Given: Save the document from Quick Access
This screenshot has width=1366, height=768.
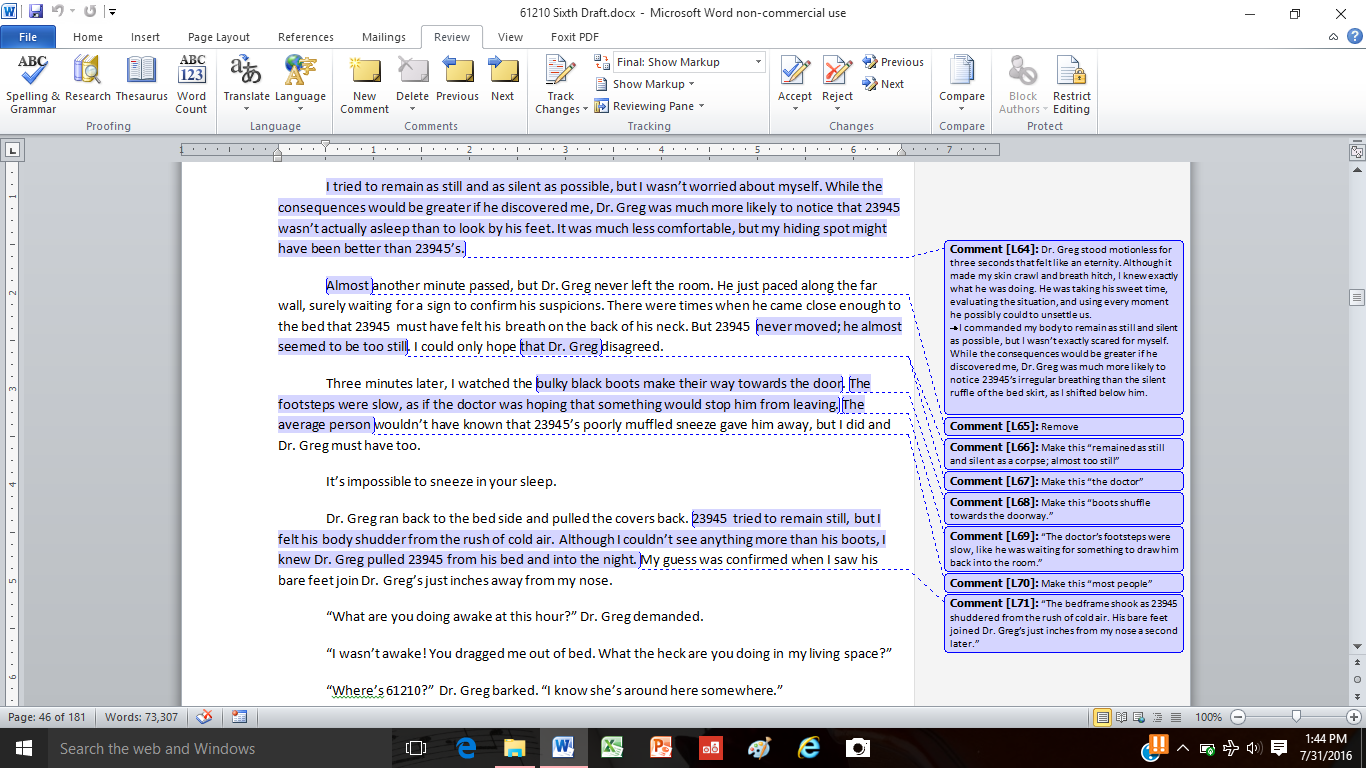Looking at the screenshot, I should pos(36,12).
